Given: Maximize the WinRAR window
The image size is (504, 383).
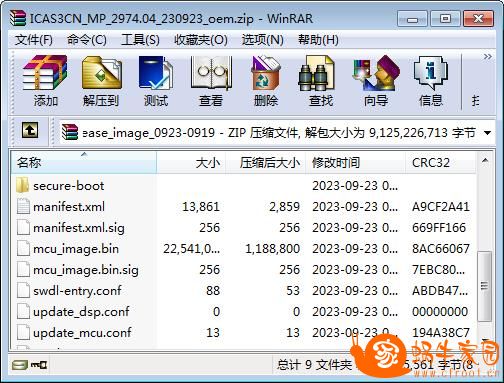Looking at the screenshot, I should [445, 19].
